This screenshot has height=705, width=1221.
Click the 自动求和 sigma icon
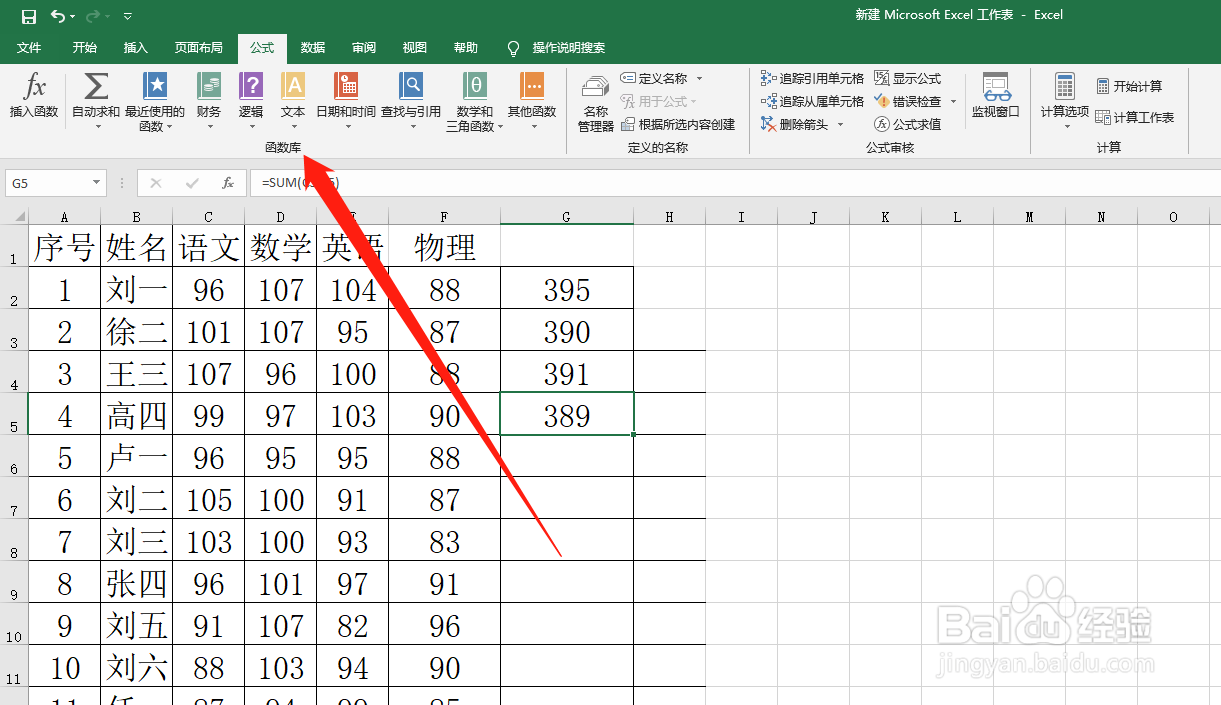click(96, 87)
